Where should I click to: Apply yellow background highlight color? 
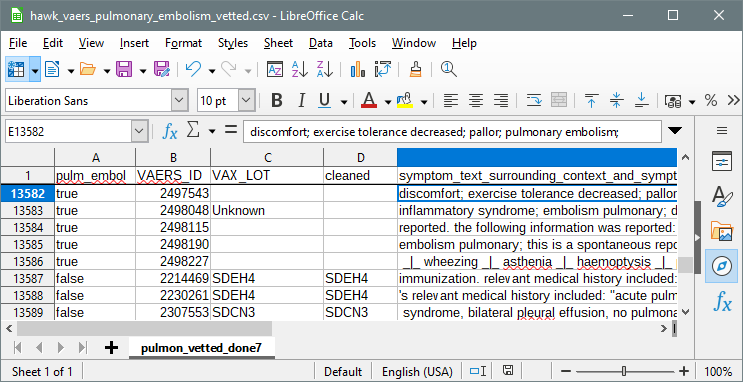405,100
